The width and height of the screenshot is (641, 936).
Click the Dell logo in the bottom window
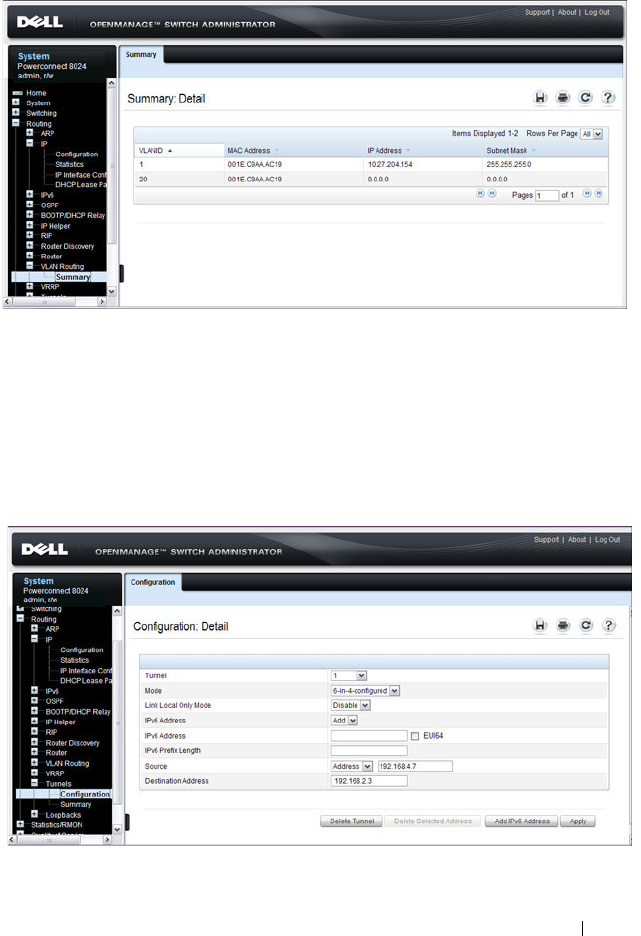tap(45, 549)
